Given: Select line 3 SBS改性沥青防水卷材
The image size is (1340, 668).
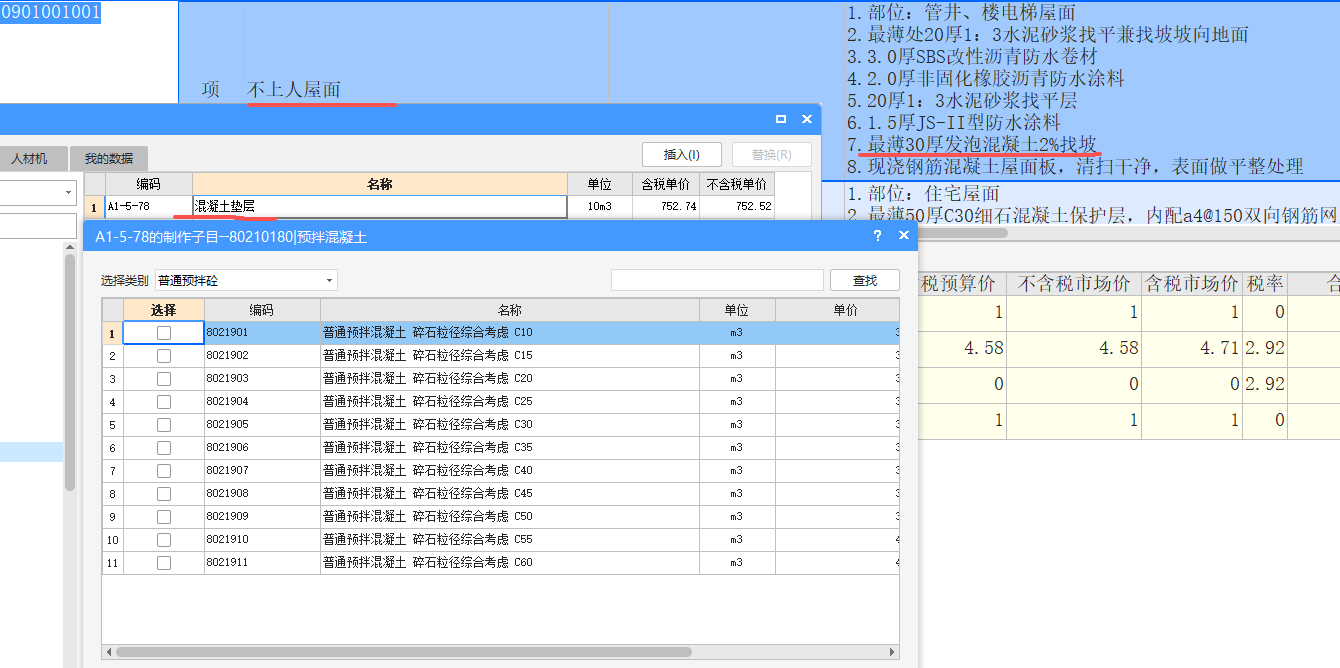Looking at the screenshot, I should click(x=972, y=56).
